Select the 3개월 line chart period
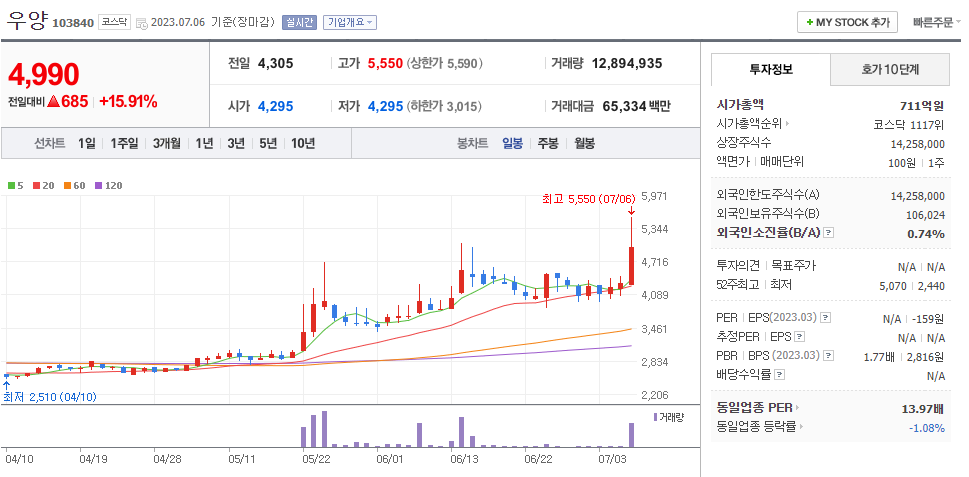Viewport: 969px width, 477px height. pyautogui.click(x=167, y=143)
